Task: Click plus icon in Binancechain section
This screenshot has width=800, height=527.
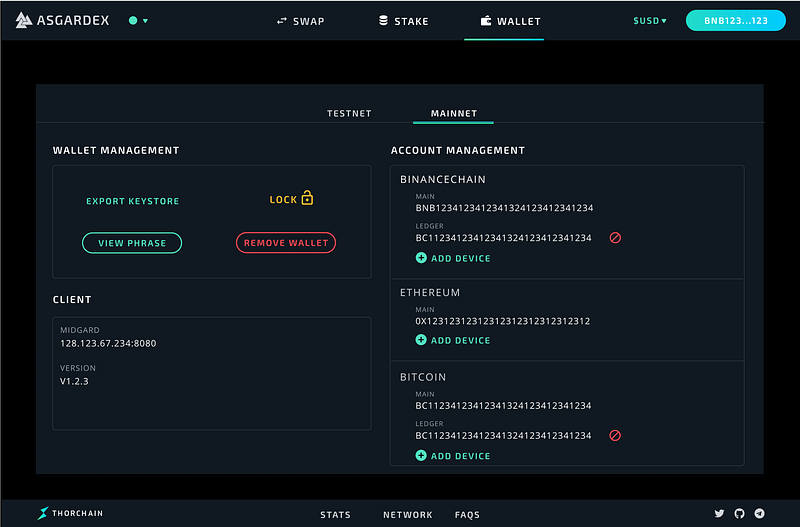Action: (421, 258)
